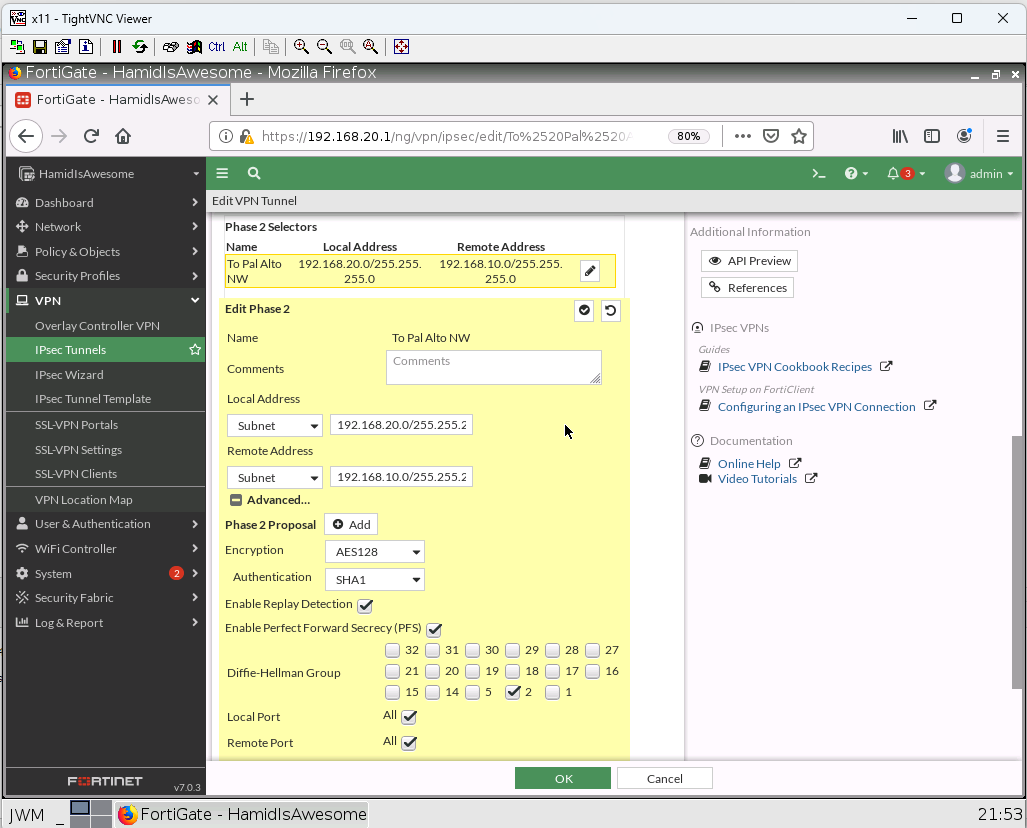This screenshot has height=828, width=1027.
Task: Click the Comments text field
Action: coord(493,367)
